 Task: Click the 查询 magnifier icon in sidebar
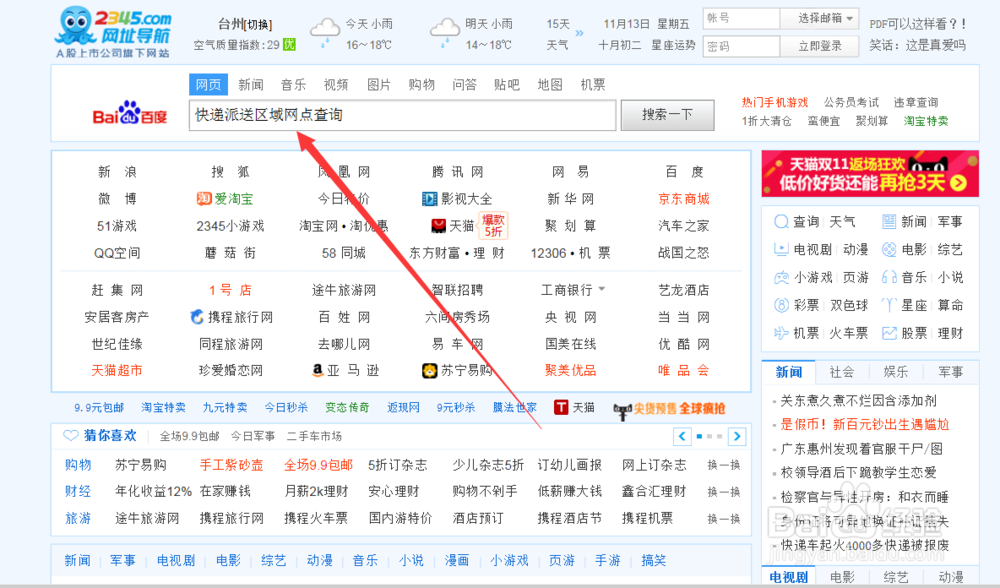pos(781,222)
